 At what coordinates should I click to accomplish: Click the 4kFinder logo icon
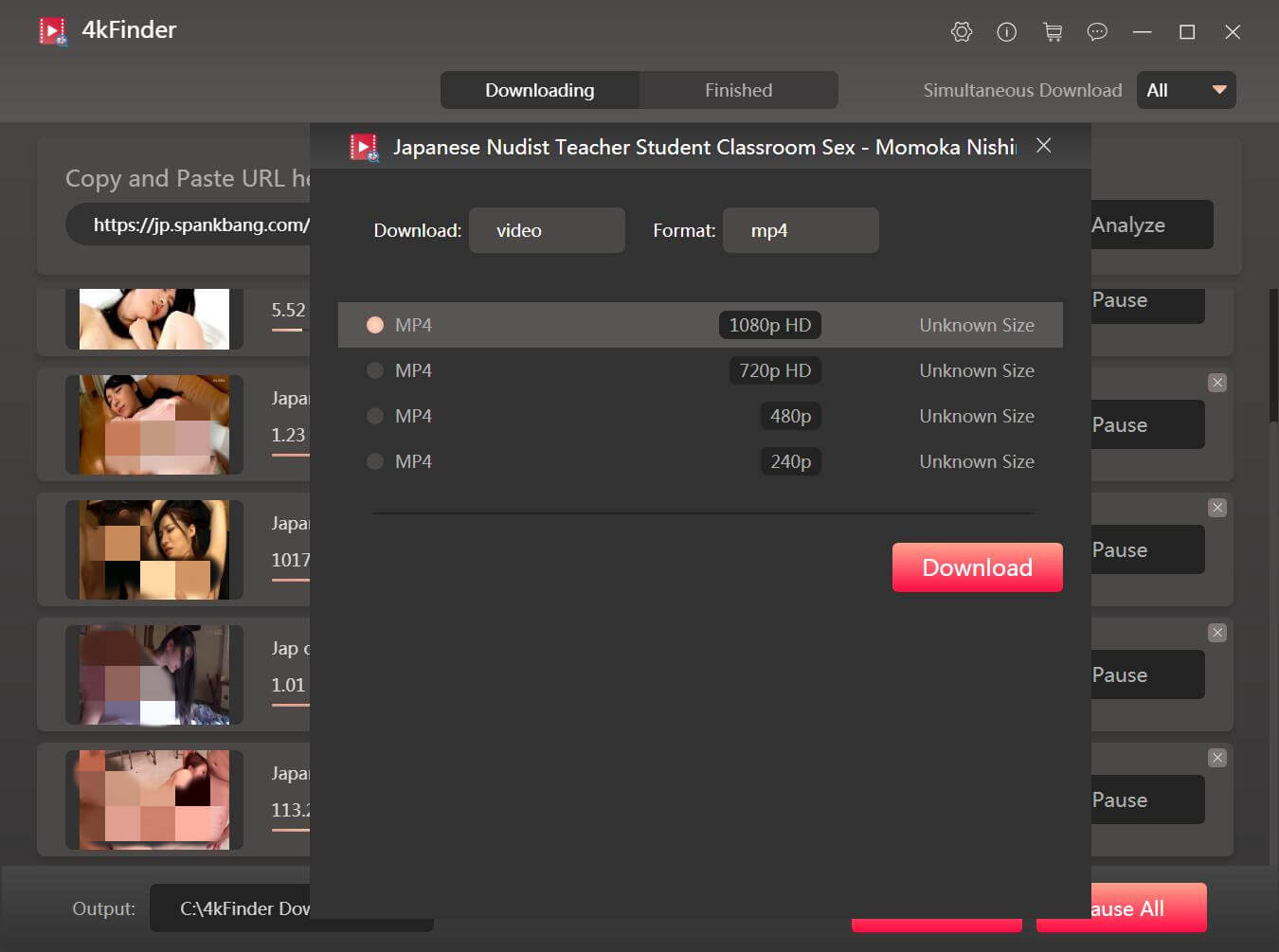pos(53,31)
